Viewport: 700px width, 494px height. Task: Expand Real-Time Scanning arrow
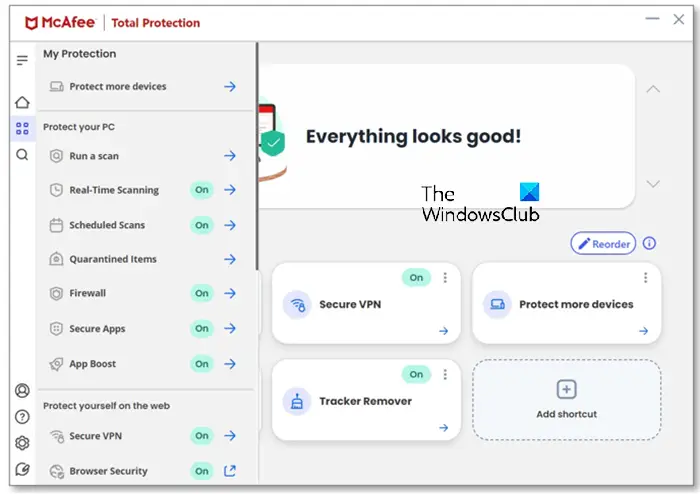230,190
